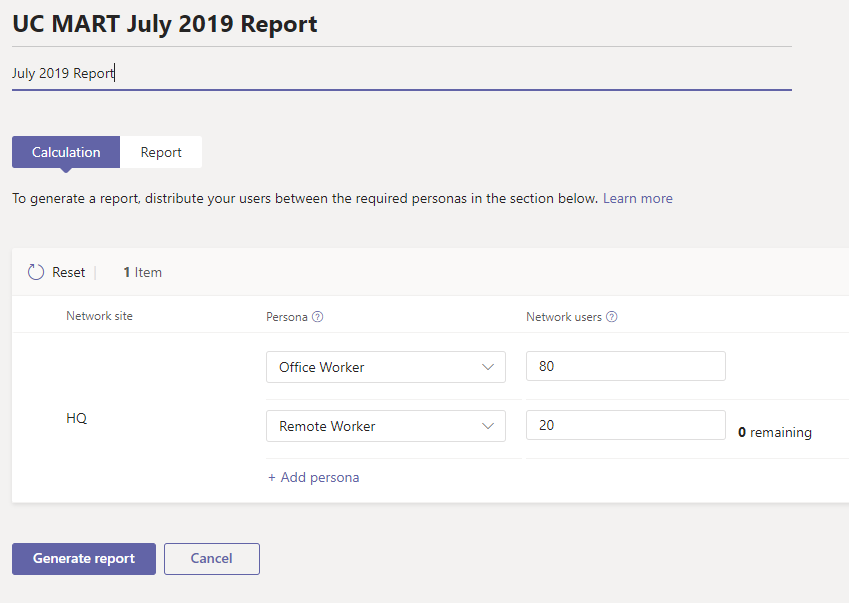849x603 pixels.
Task: Click the Persona column header label
Action: coord(286,317)
